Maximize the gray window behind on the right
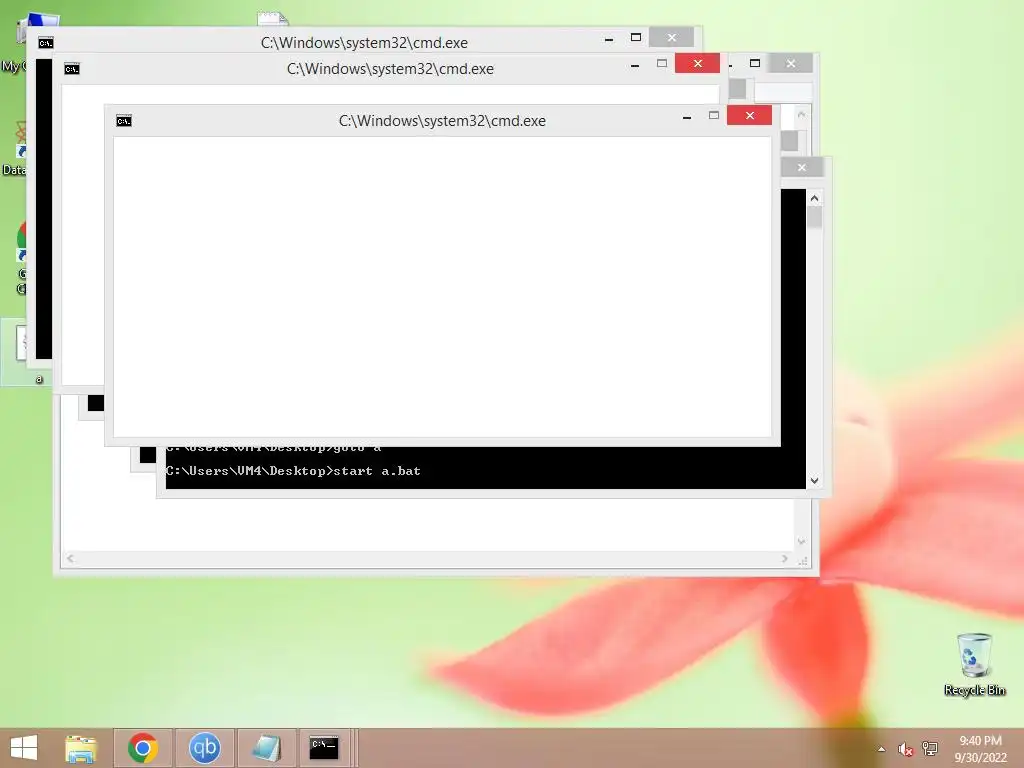This screenshot has width=1024, height=768. click(x=755, y=63)
